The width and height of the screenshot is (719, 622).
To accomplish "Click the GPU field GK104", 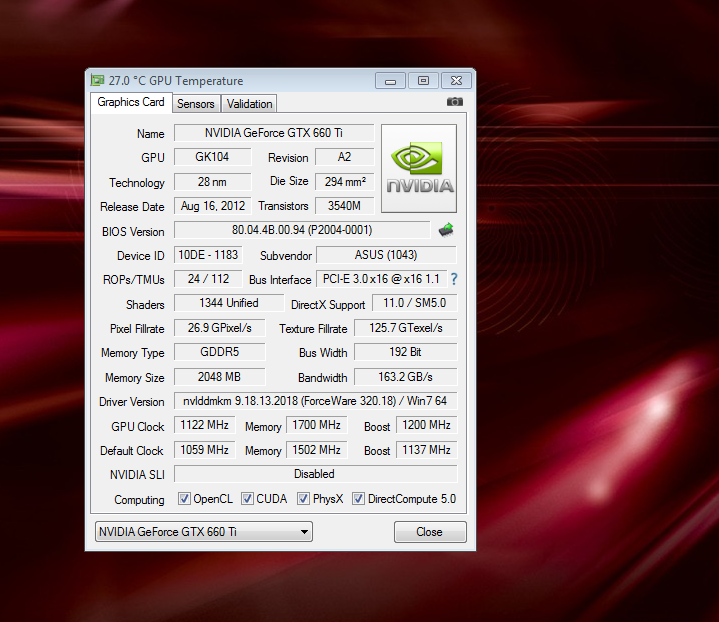I will tap(212, 157).
